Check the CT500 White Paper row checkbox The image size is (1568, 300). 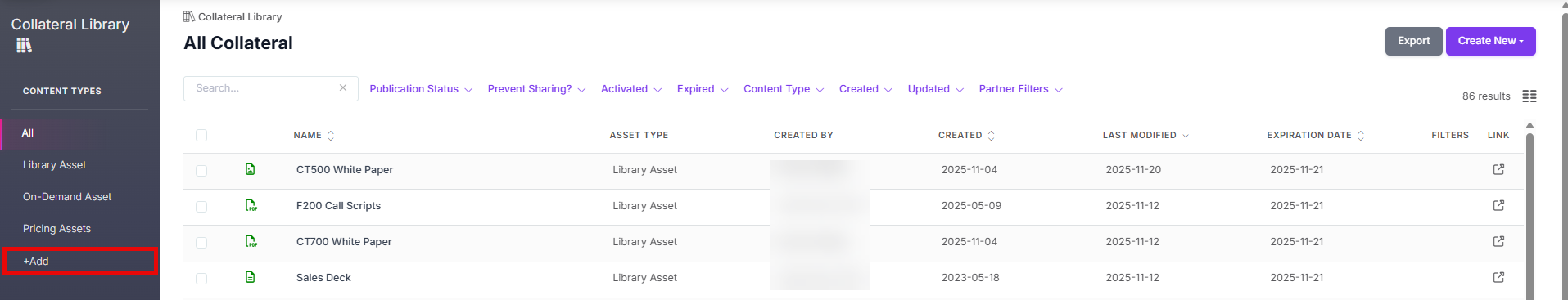click(x=201, y=171)
